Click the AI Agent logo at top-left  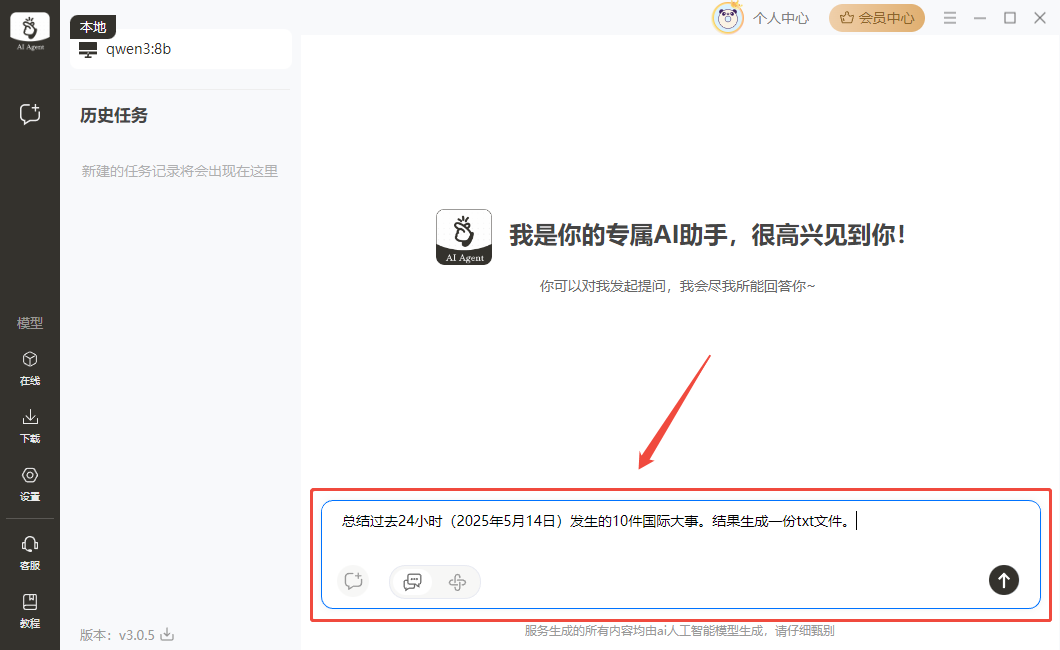tap(29, 31)
